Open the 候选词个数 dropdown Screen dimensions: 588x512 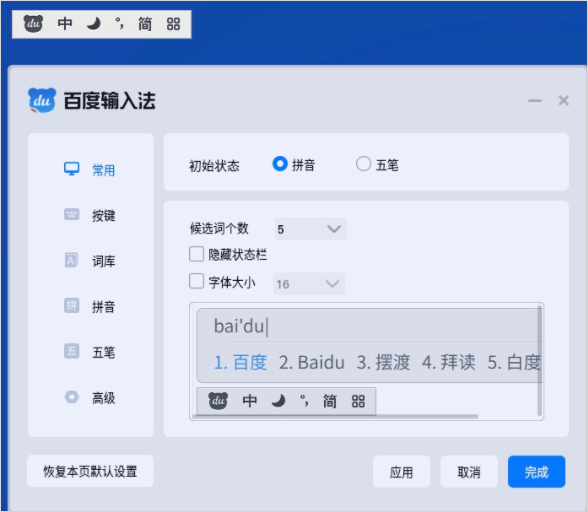[x=310, y=229]
